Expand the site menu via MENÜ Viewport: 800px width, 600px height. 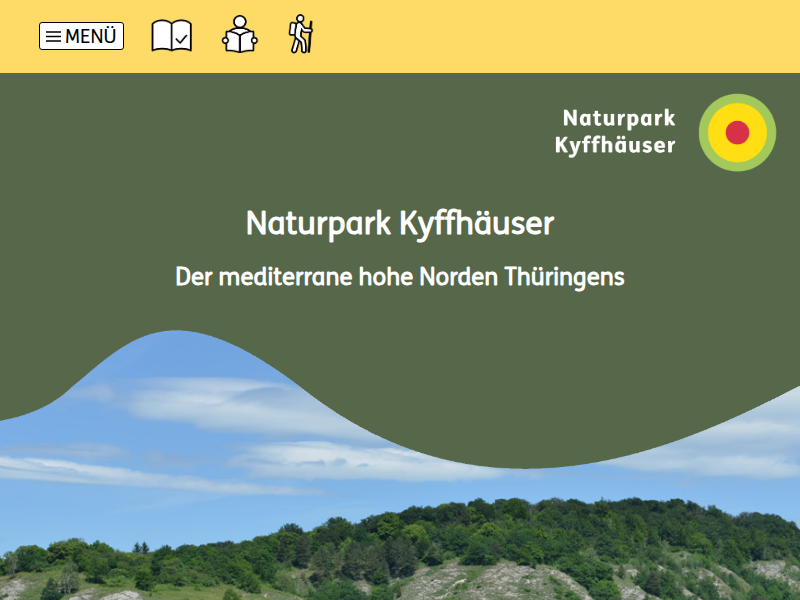pos(81,36)
